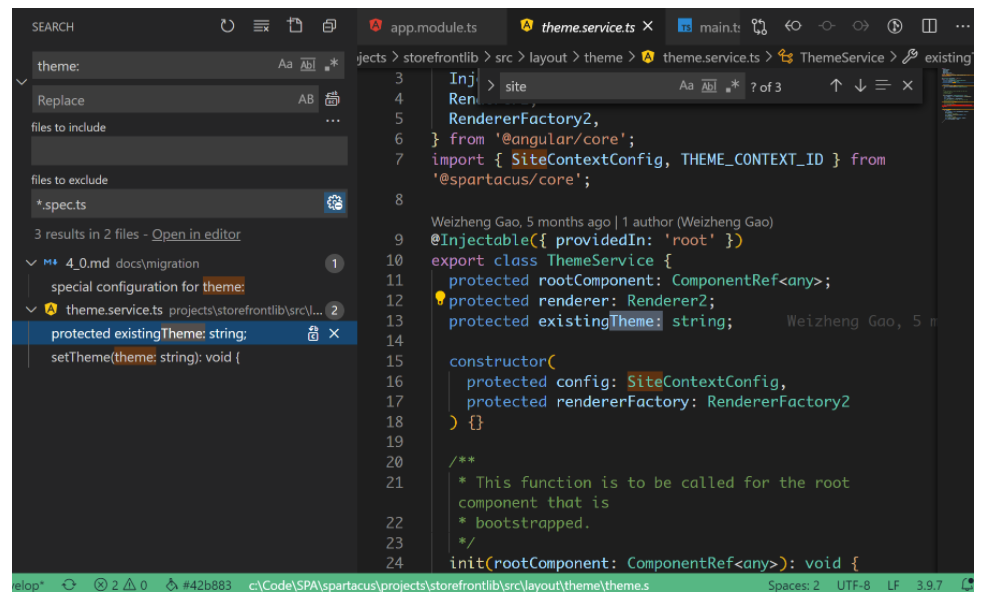Click the Open in editor link
Viewport: 989px width, 611px height.
(196, 234)
